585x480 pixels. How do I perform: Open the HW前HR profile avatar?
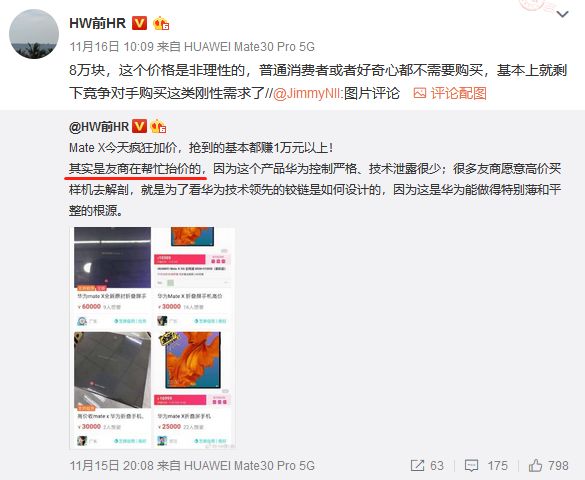[x=34, y=34]
